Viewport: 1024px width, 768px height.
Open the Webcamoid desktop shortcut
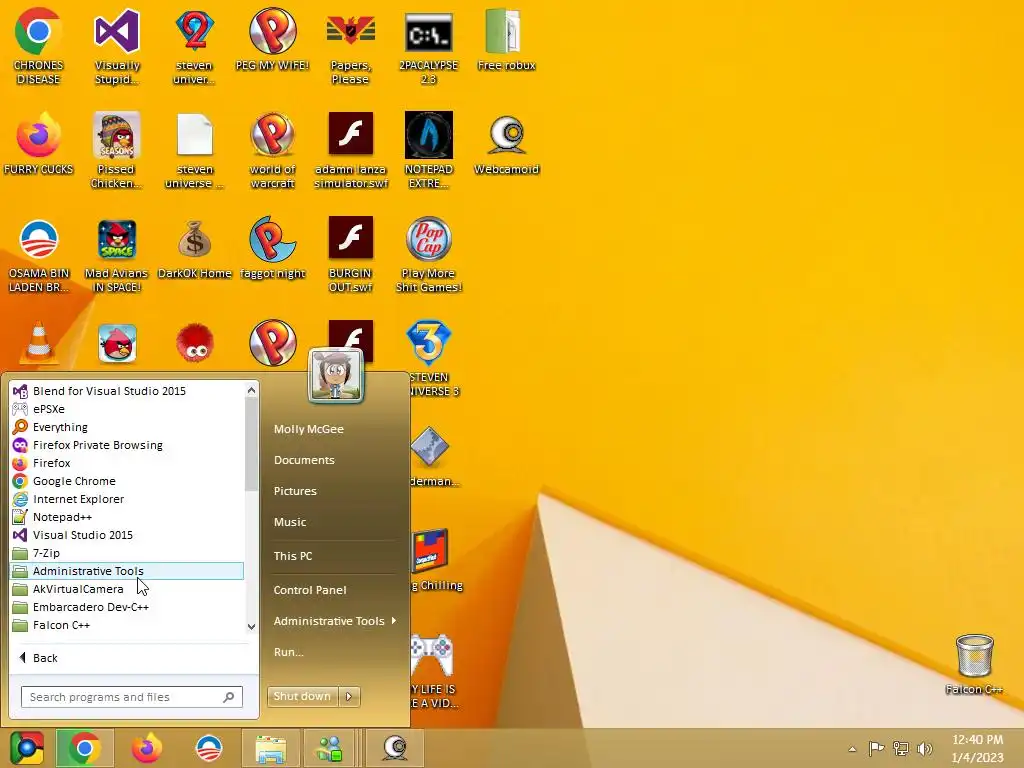[x=506, y=144]
